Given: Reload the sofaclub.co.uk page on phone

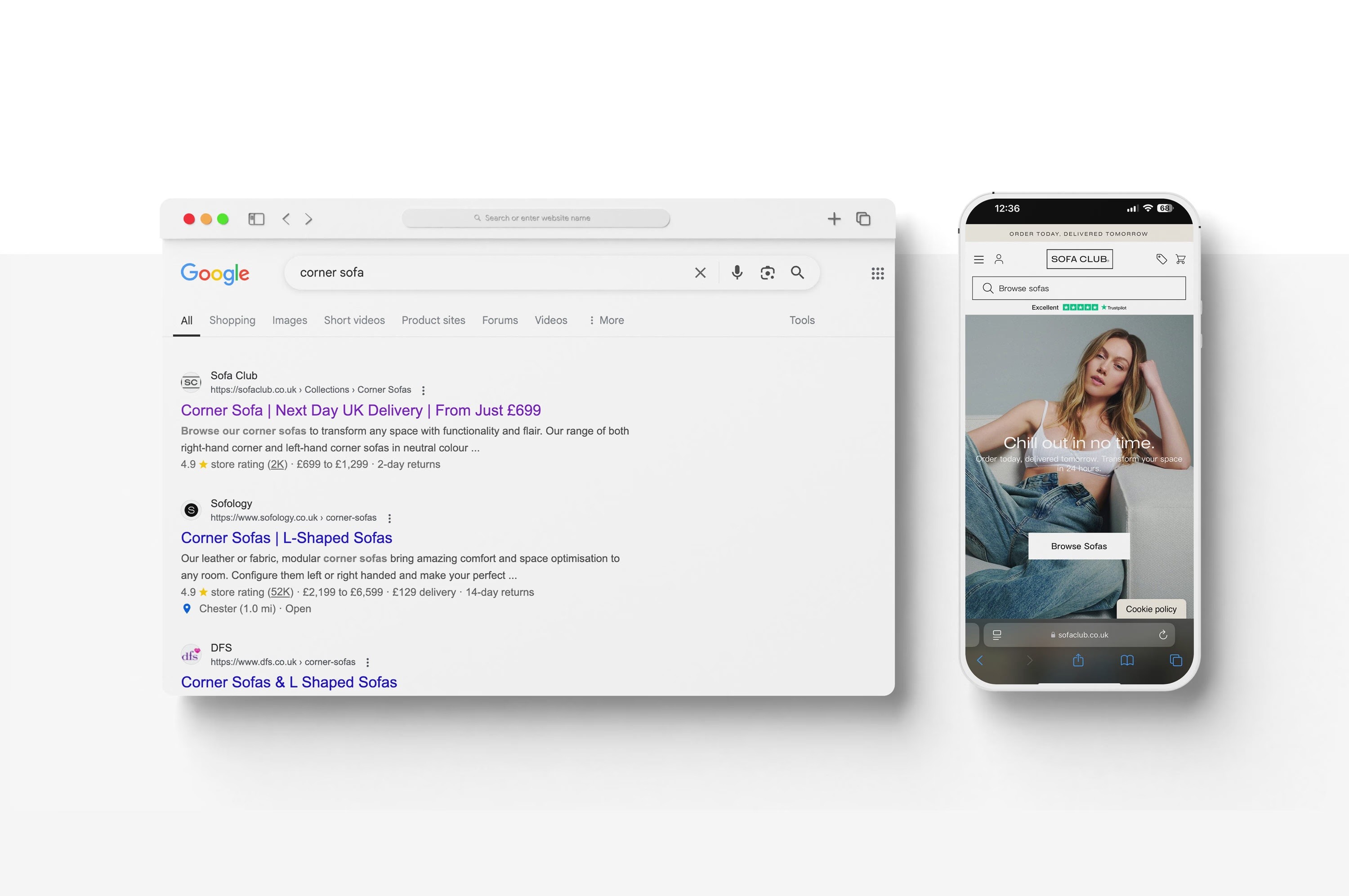Looking at the screenshot, I should coord(1163,635).
